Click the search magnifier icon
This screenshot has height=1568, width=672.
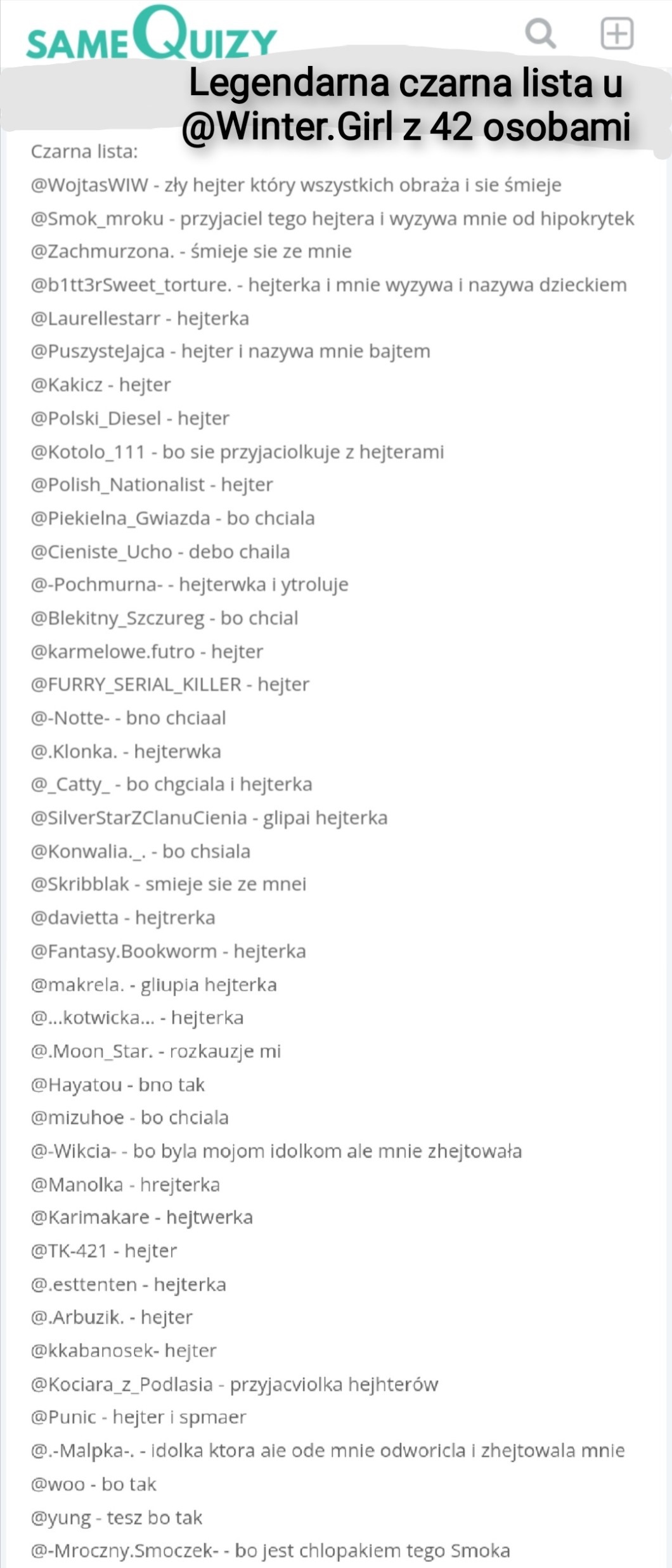(x=540, y=33)
